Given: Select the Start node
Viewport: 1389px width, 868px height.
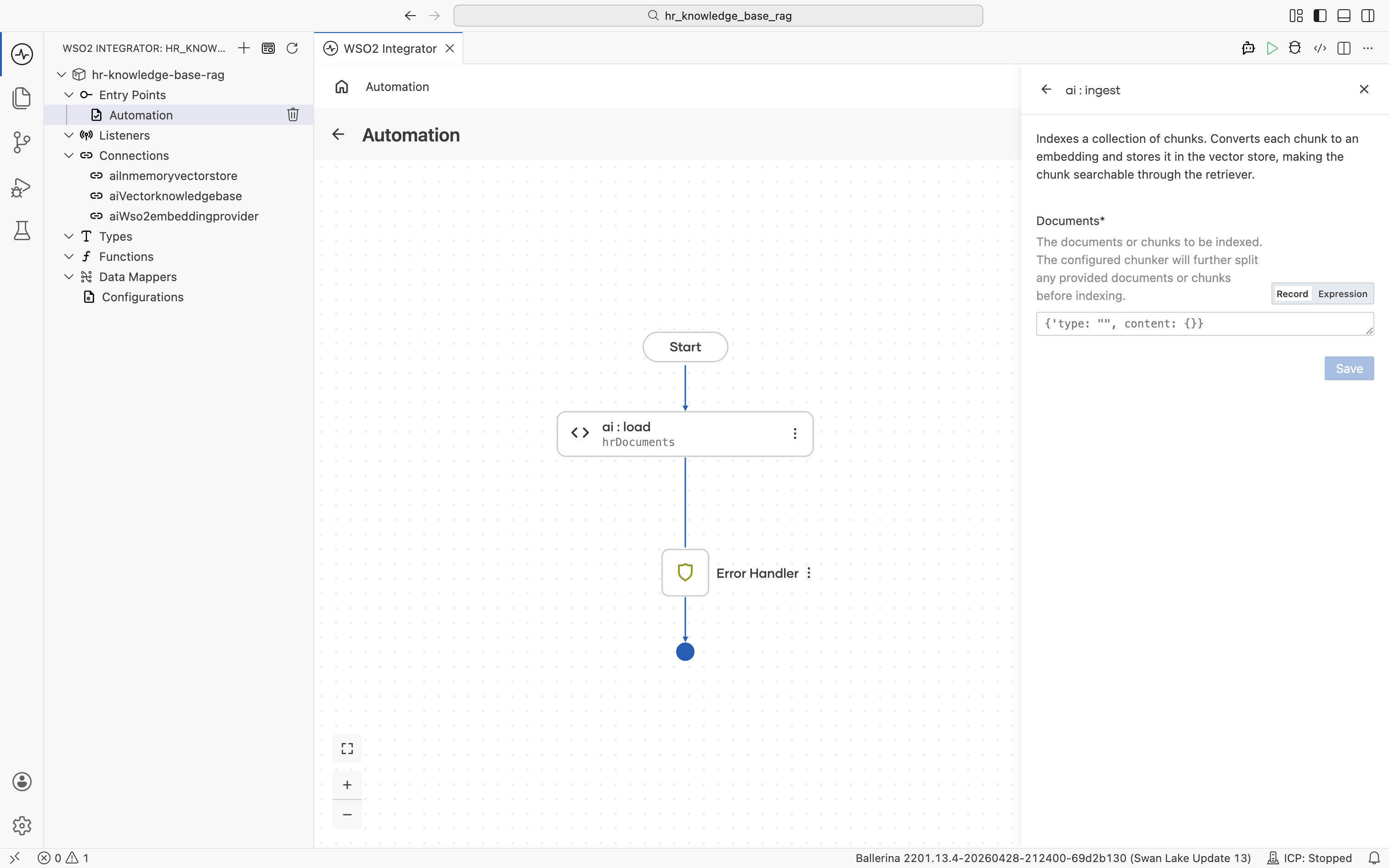Looking at the screenshot, I should pos(685,347).
